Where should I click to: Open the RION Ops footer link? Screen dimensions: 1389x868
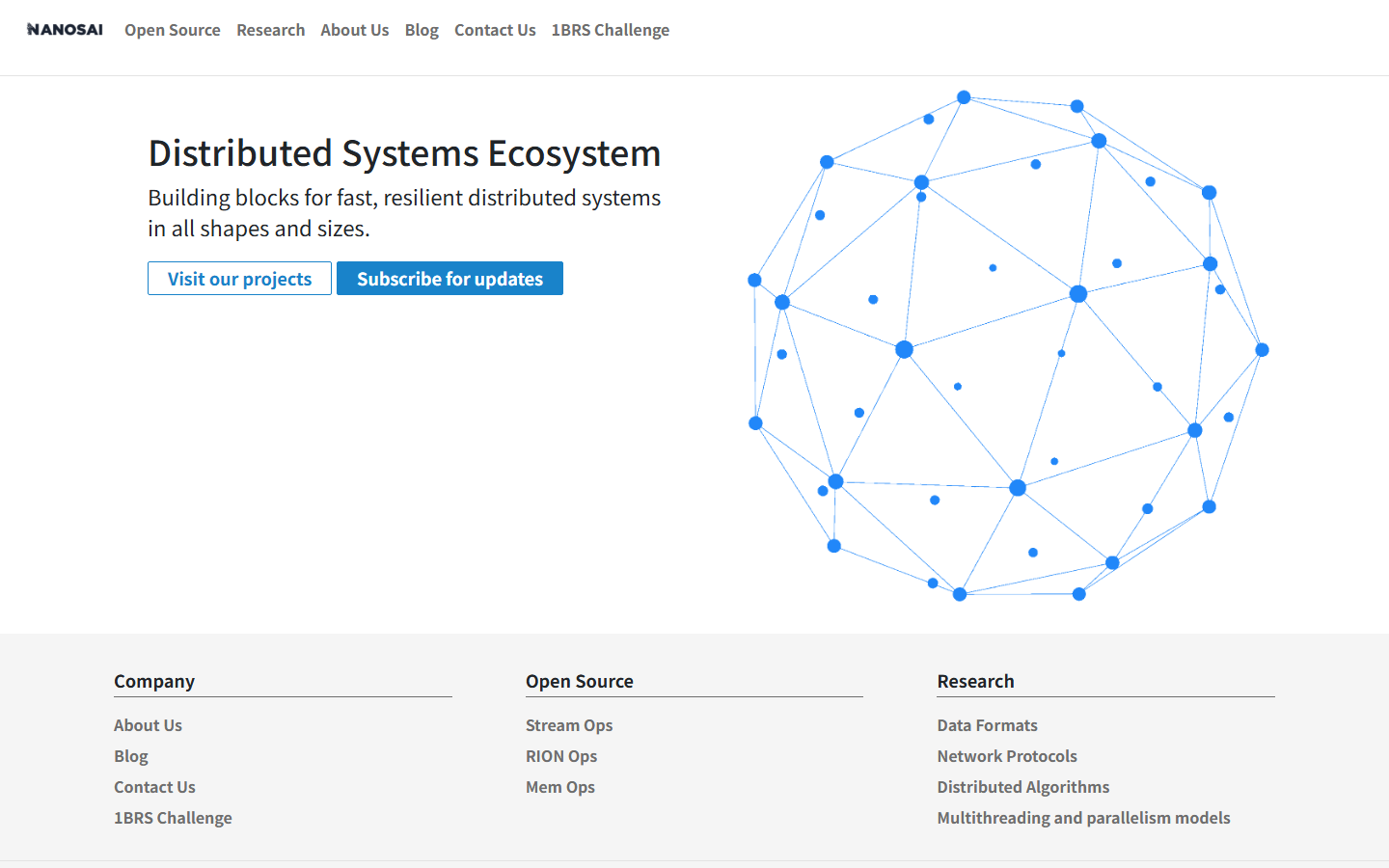[x=561, y=756]
